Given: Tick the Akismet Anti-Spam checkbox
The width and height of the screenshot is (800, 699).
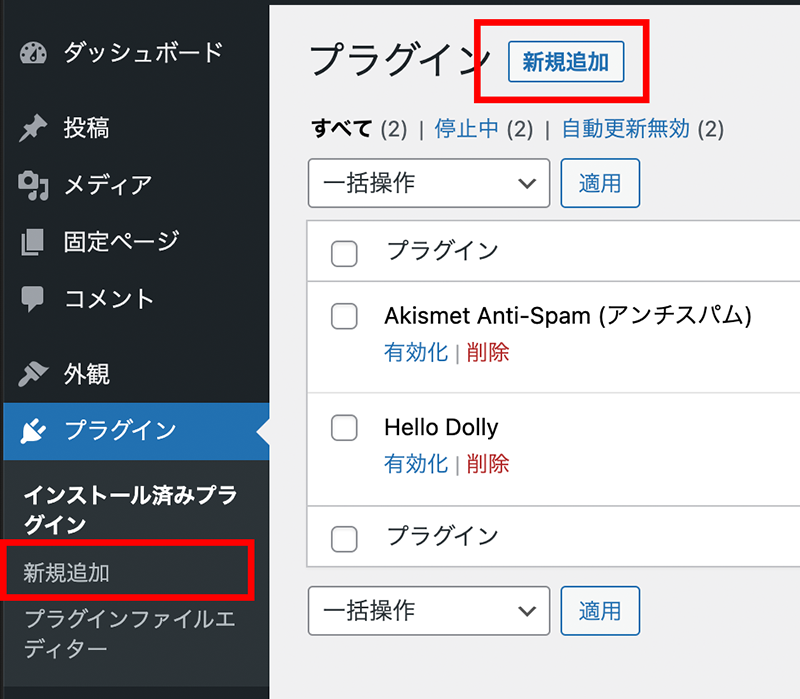Looking at the screenshot, I should click(x=344, y=316).
